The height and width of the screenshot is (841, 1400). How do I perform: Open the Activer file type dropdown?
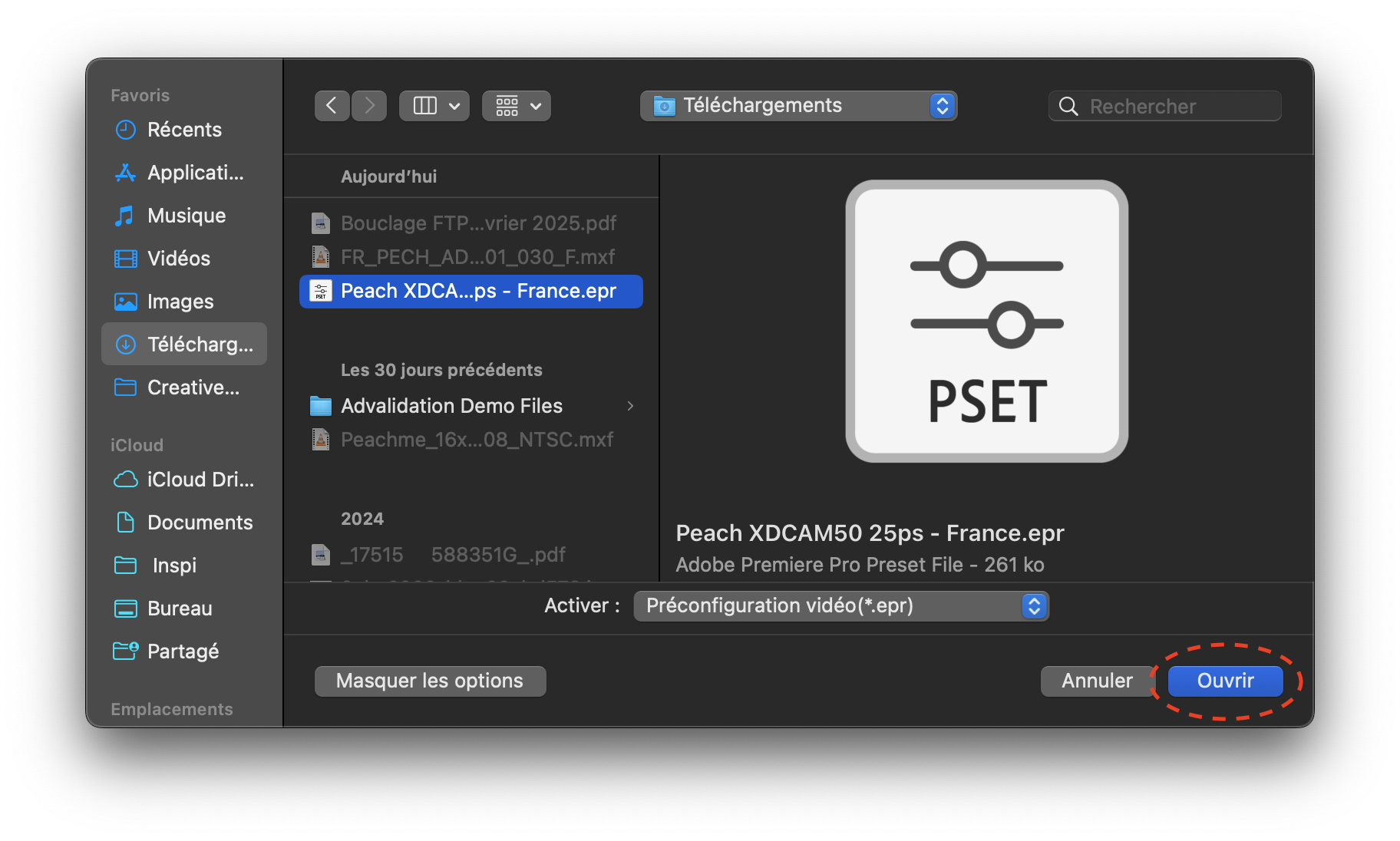841,605
